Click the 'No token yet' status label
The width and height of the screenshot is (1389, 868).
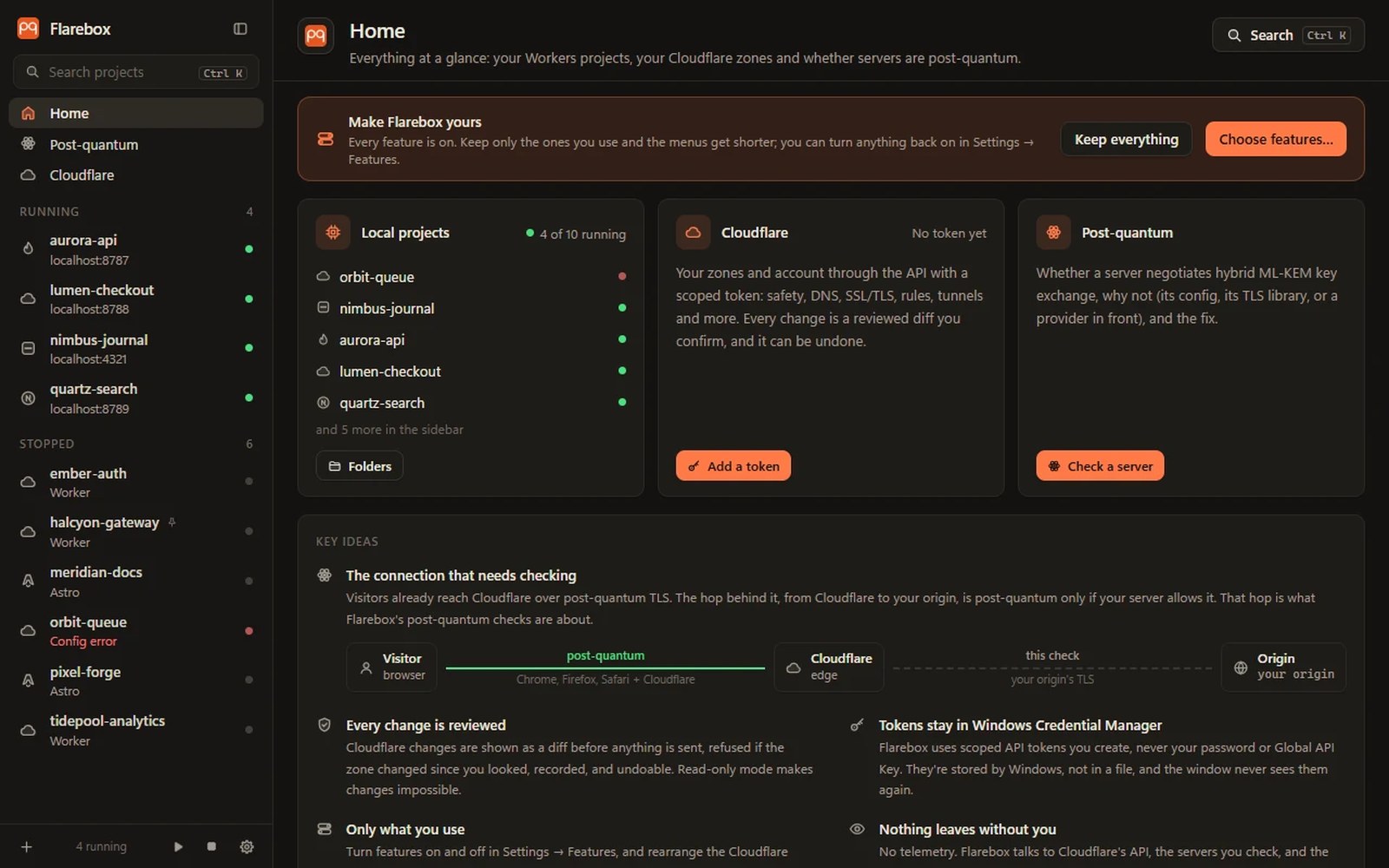tap(949, 233)
